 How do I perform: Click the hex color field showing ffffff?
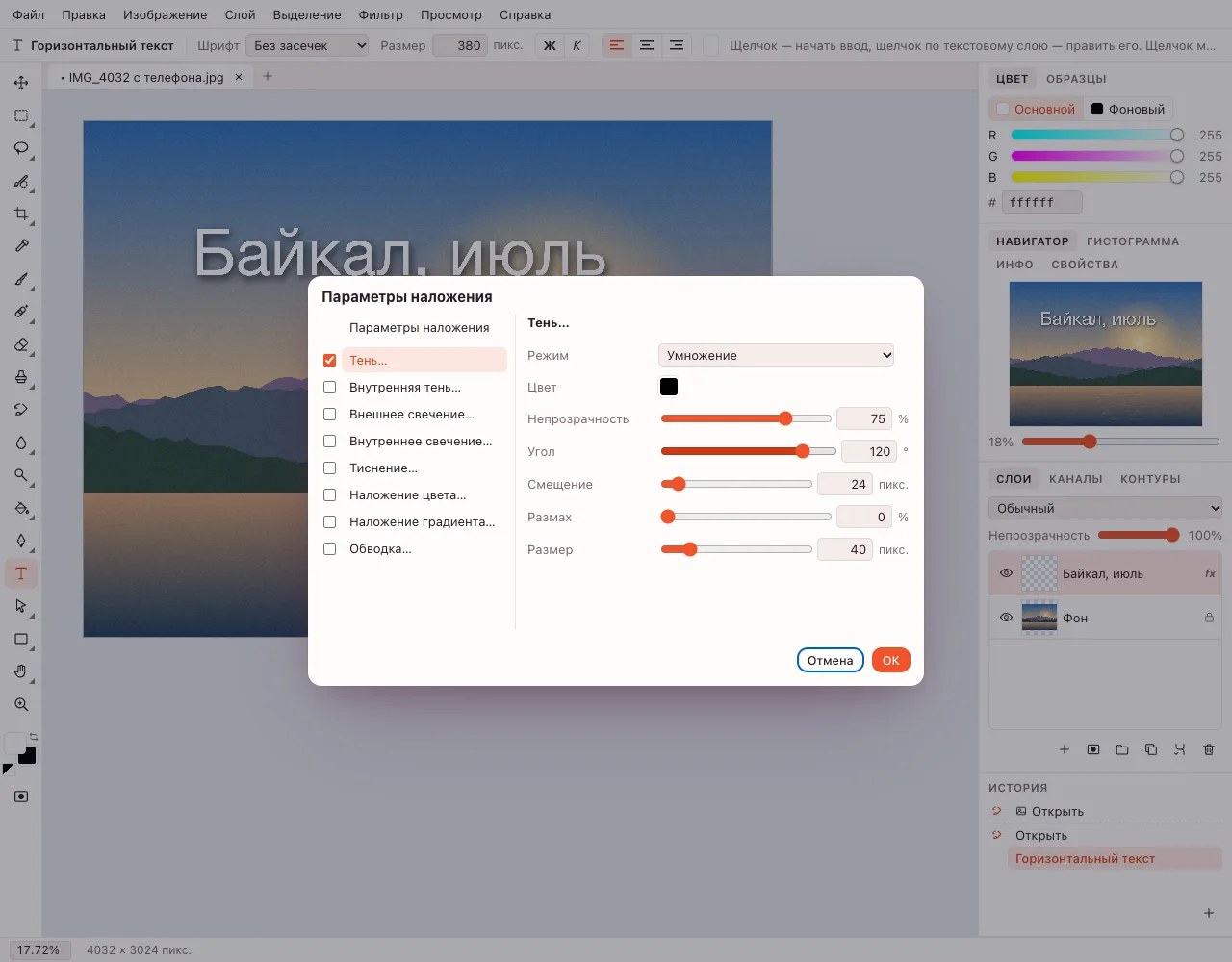point(1041,202)
